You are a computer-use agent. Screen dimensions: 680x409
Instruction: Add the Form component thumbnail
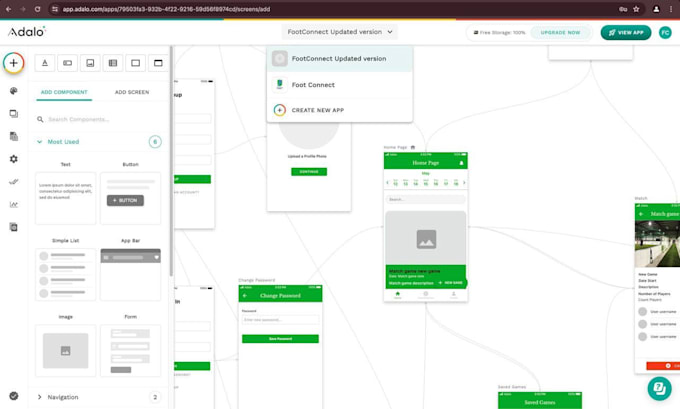pos(131,351)
